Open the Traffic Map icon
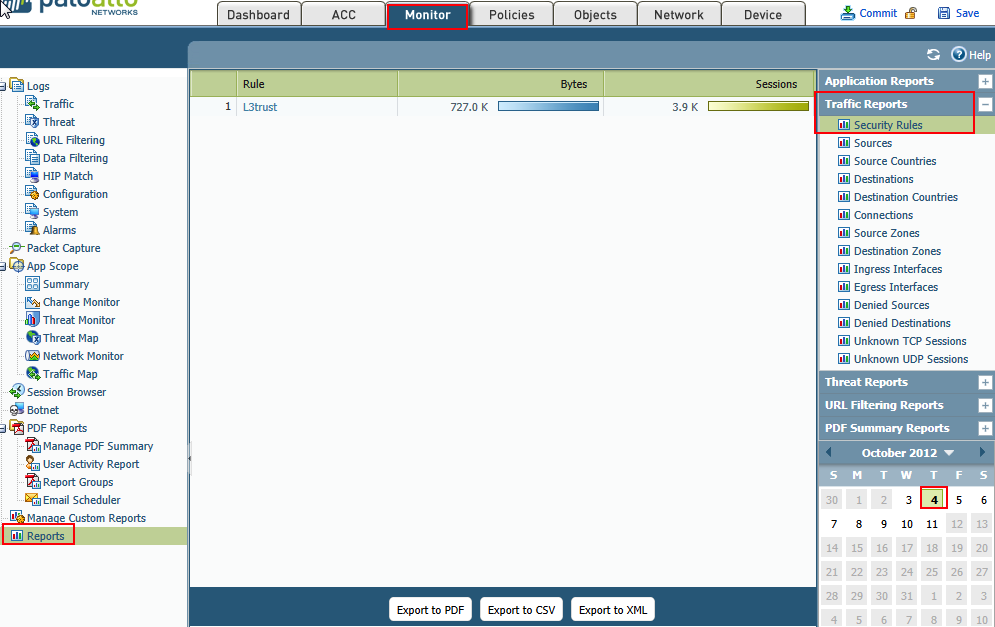 click(33, 373)
